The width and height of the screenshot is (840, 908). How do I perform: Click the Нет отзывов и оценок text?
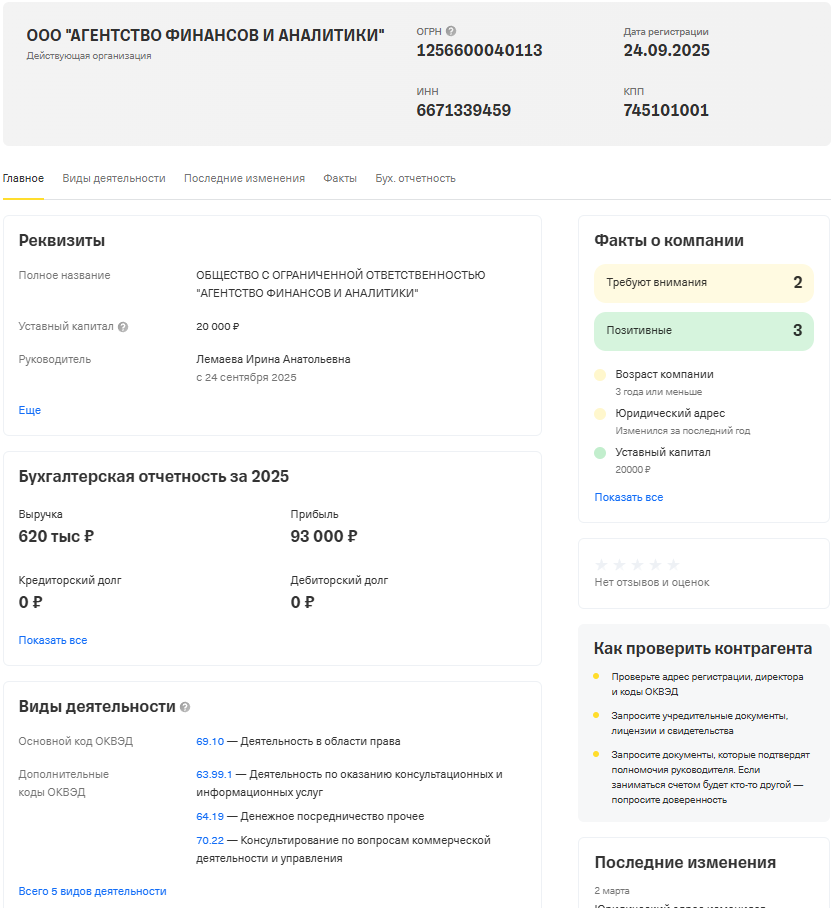(x=652, y=583)
